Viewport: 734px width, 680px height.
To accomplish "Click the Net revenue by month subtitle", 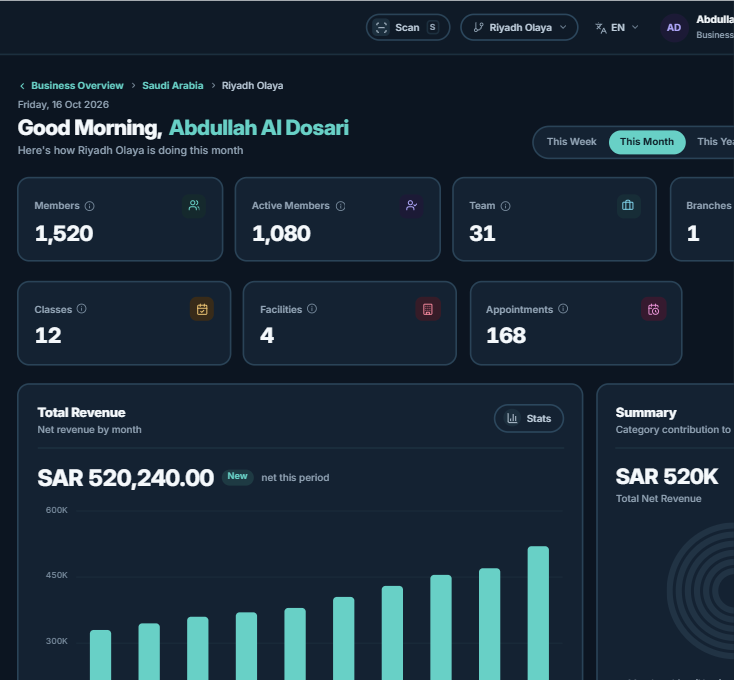I will coord(89,430).
